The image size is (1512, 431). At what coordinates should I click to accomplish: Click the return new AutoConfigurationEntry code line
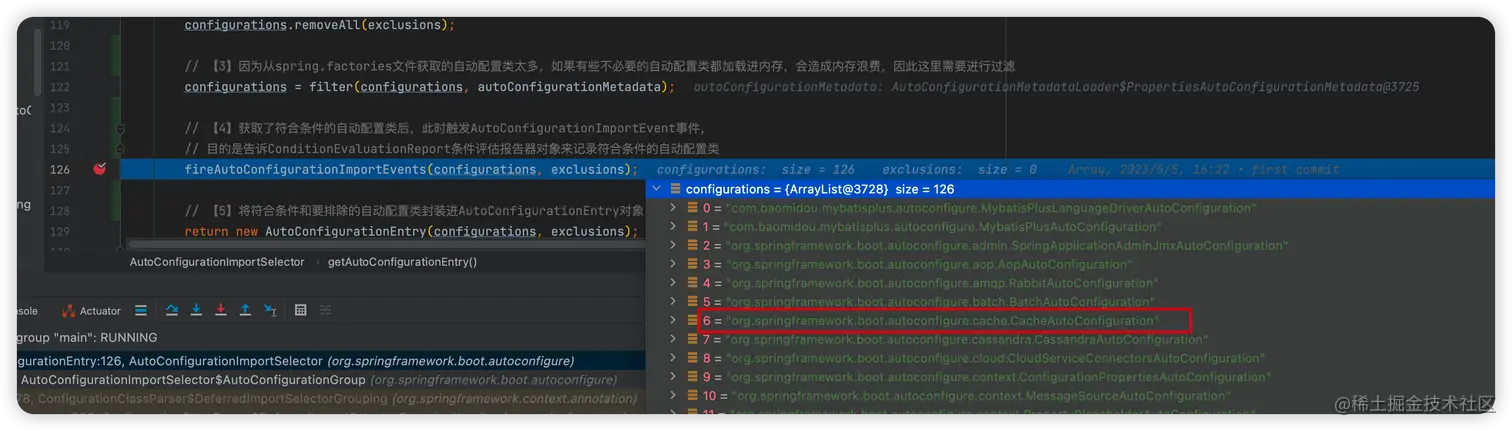click(x=411, y=232)
